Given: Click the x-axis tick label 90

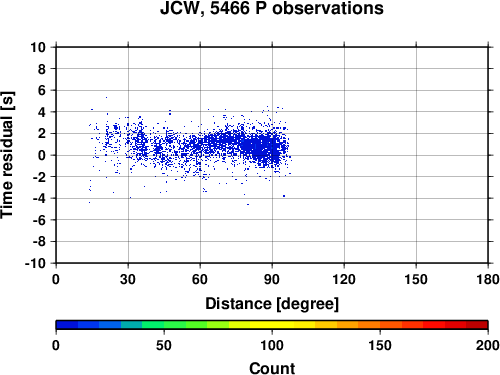Looking at the screenshot, I should [x=272, y=279].
